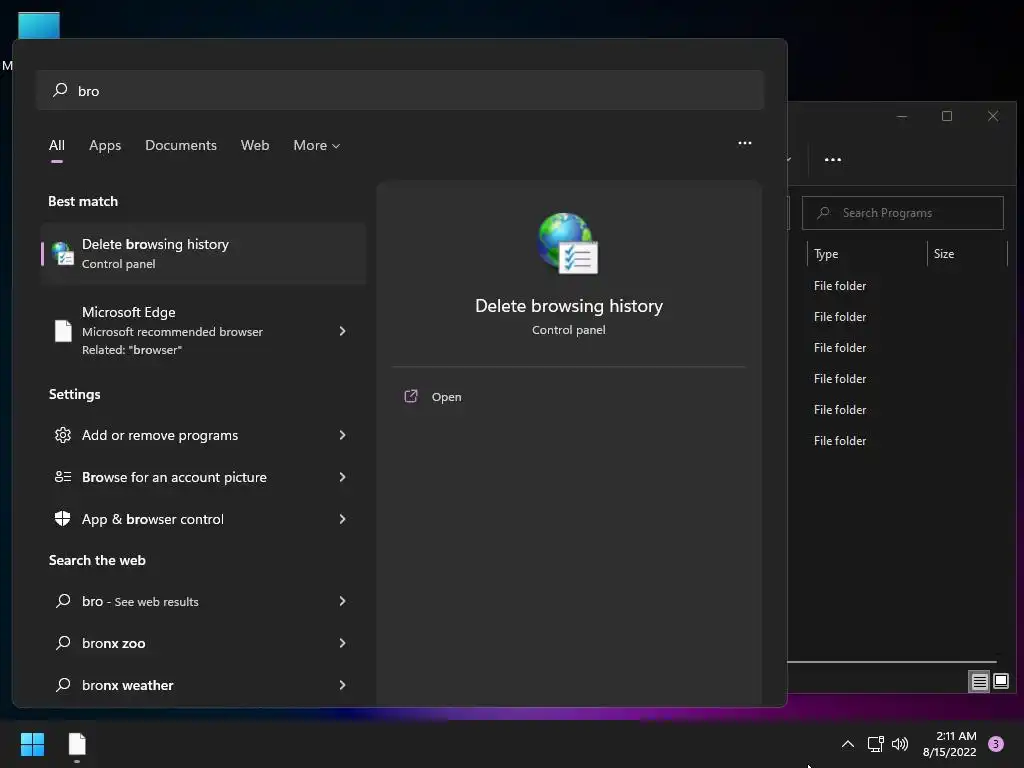Expand App & browser control chevron

point(342,519)
